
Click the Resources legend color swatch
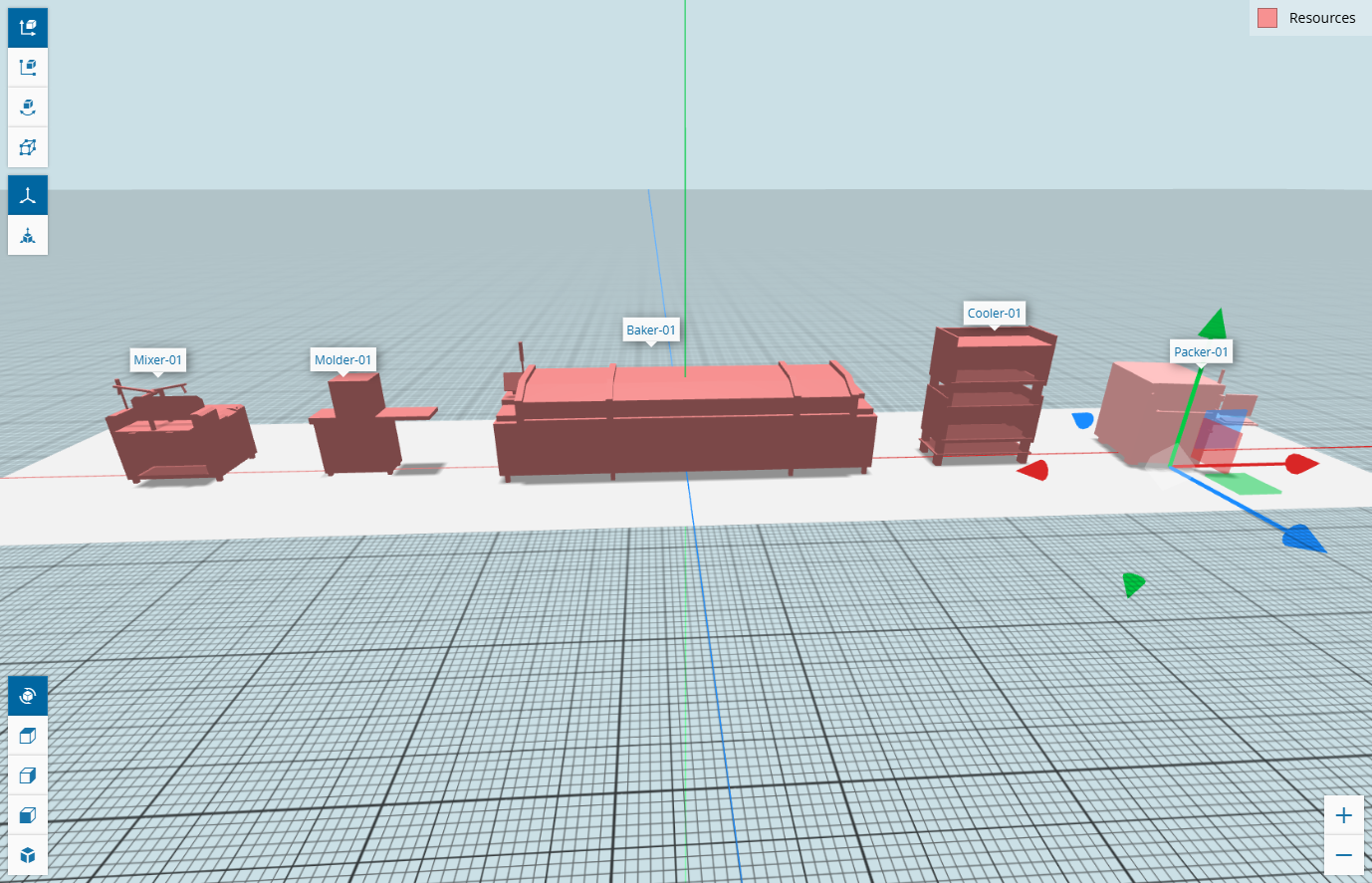[x=1267, y=18]
